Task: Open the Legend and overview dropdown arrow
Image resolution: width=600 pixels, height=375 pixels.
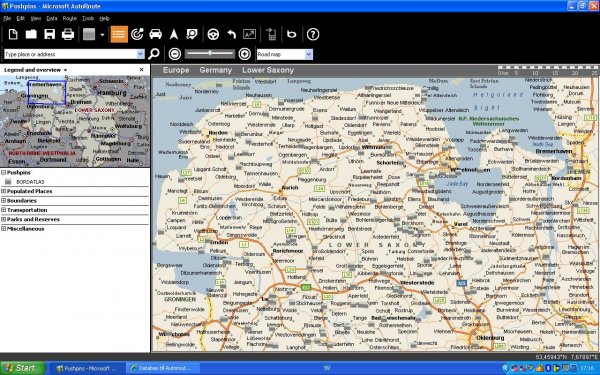Action: (65, 70)
